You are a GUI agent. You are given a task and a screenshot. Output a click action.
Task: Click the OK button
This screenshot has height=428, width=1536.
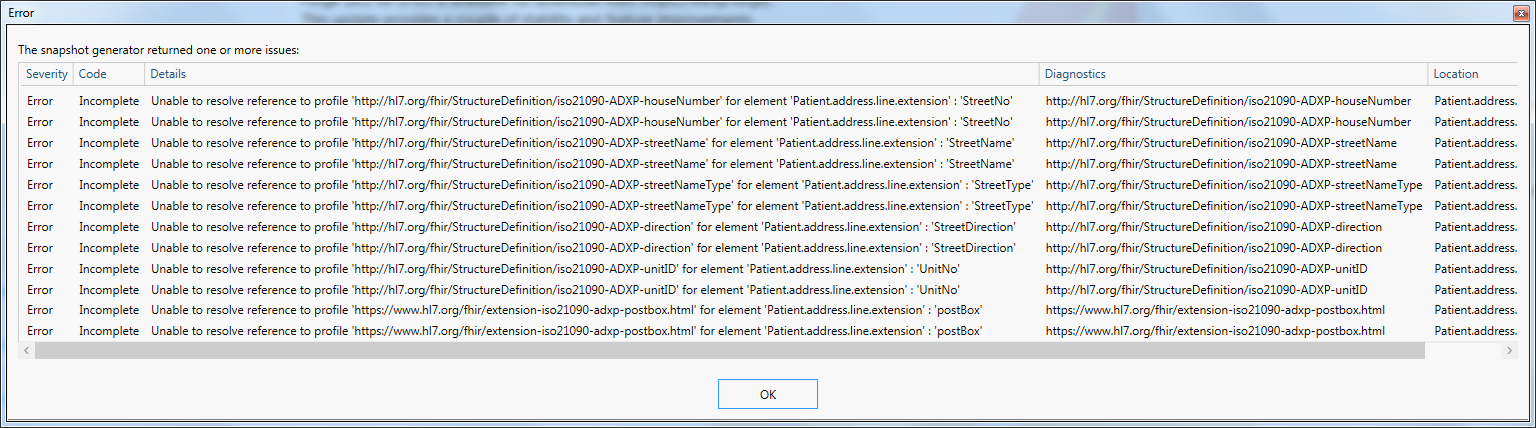(767, 394)
